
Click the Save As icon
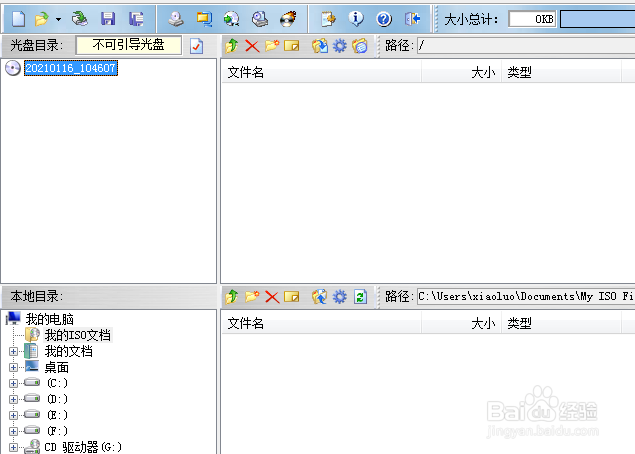point(136,19)
